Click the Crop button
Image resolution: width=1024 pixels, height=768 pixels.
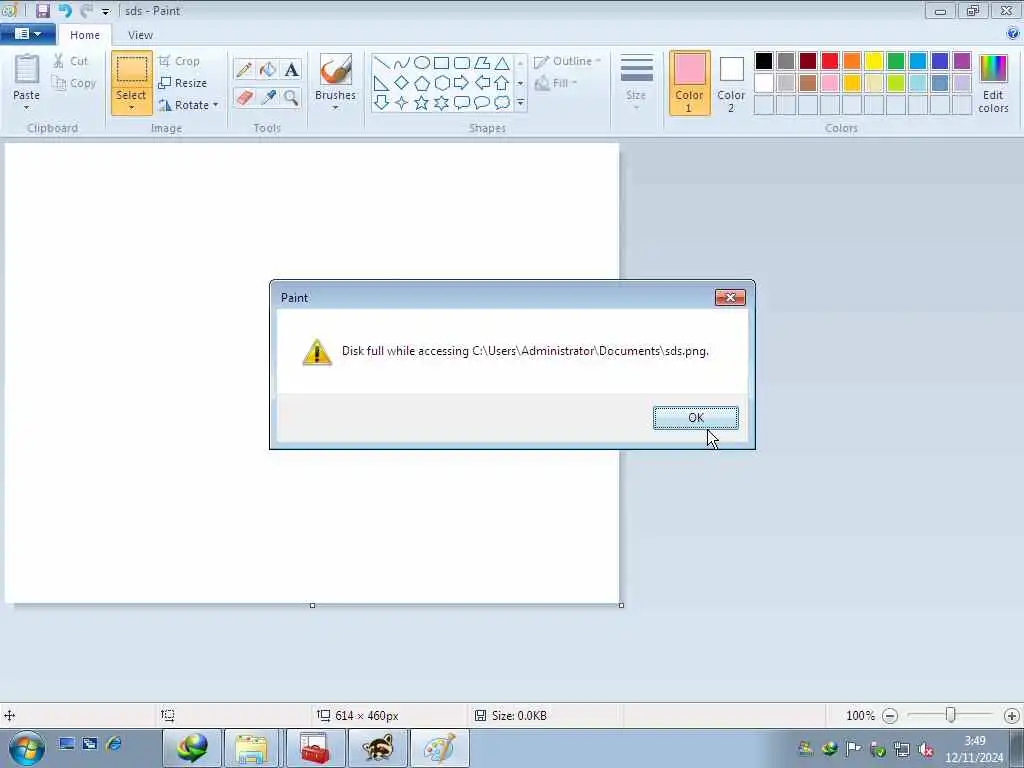click(x=179, y=61)
